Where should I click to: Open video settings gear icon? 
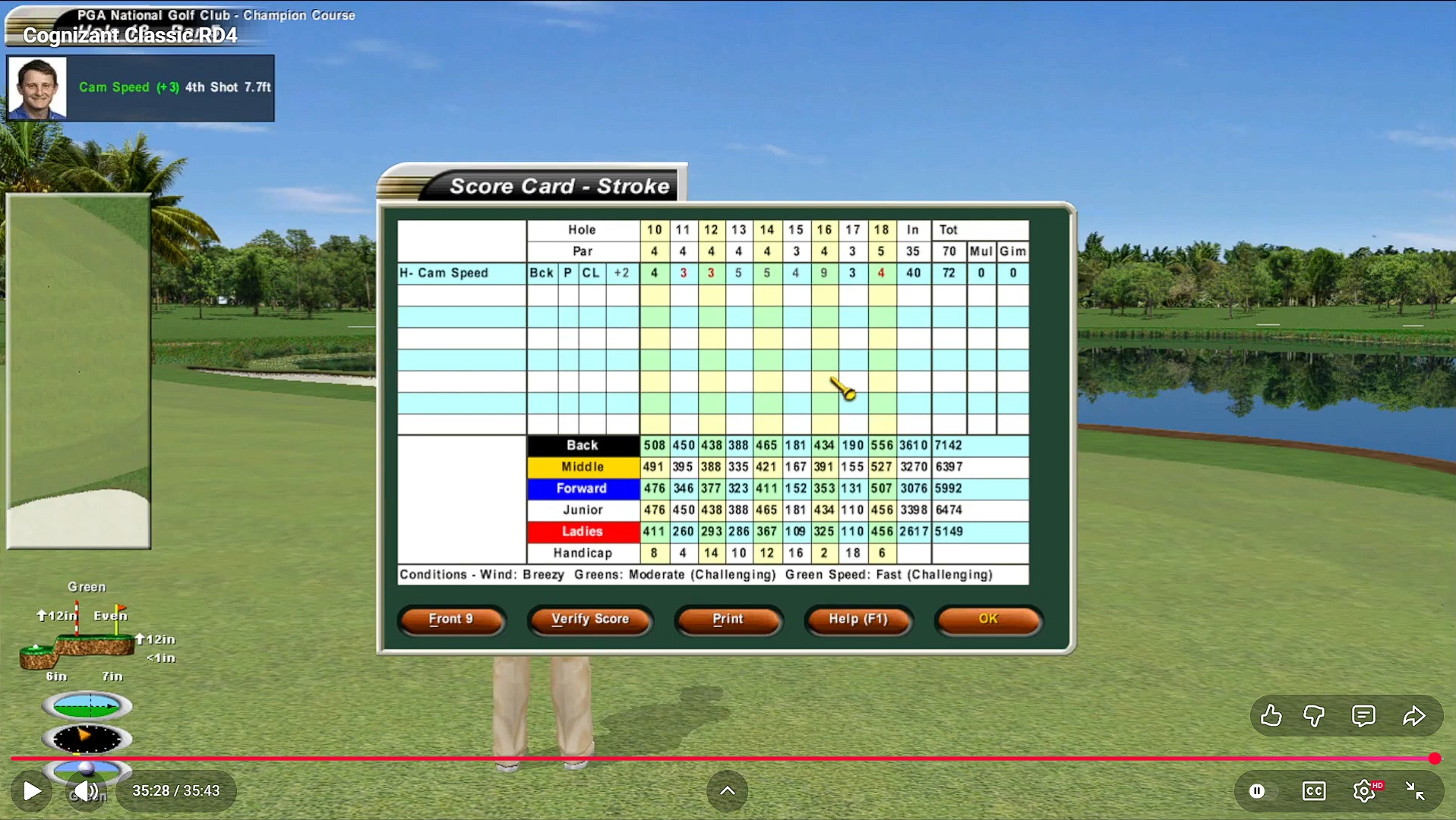click(1364, 790)
